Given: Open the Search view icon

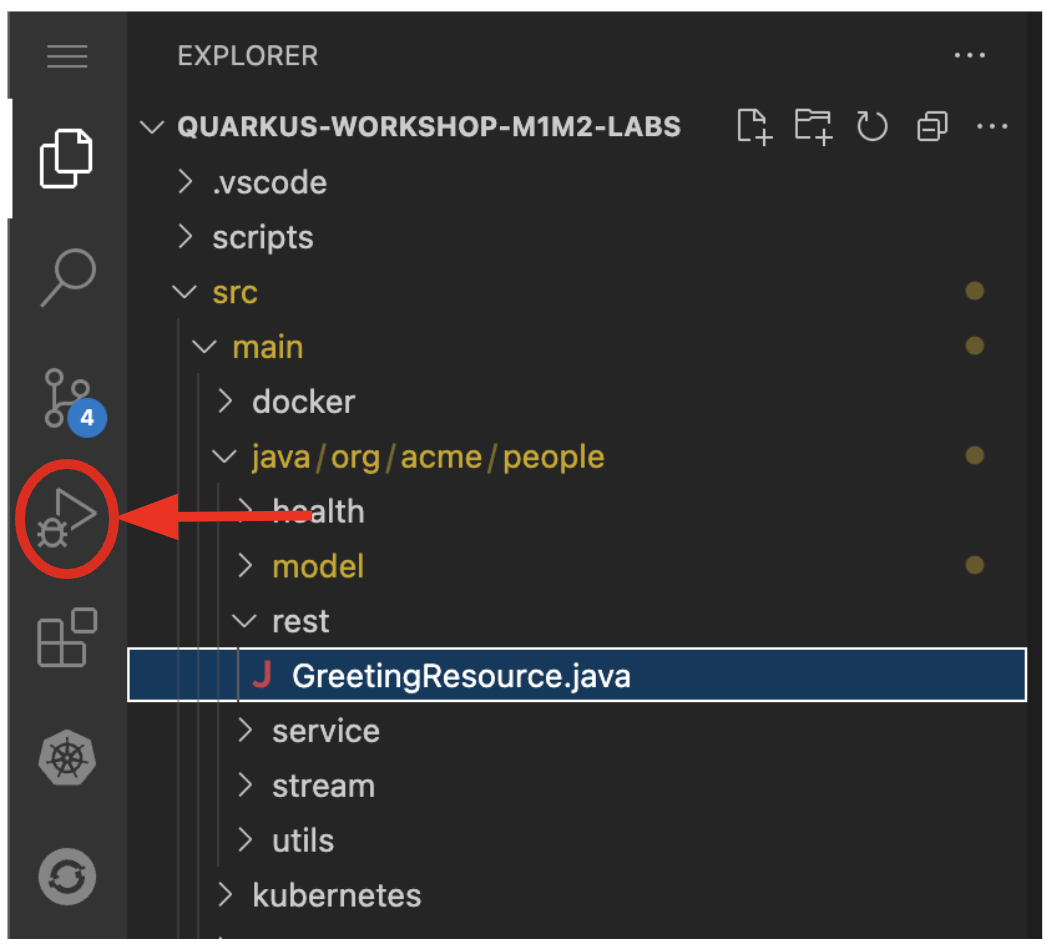Looking at the screenshot, I should (x=68, y=277).
